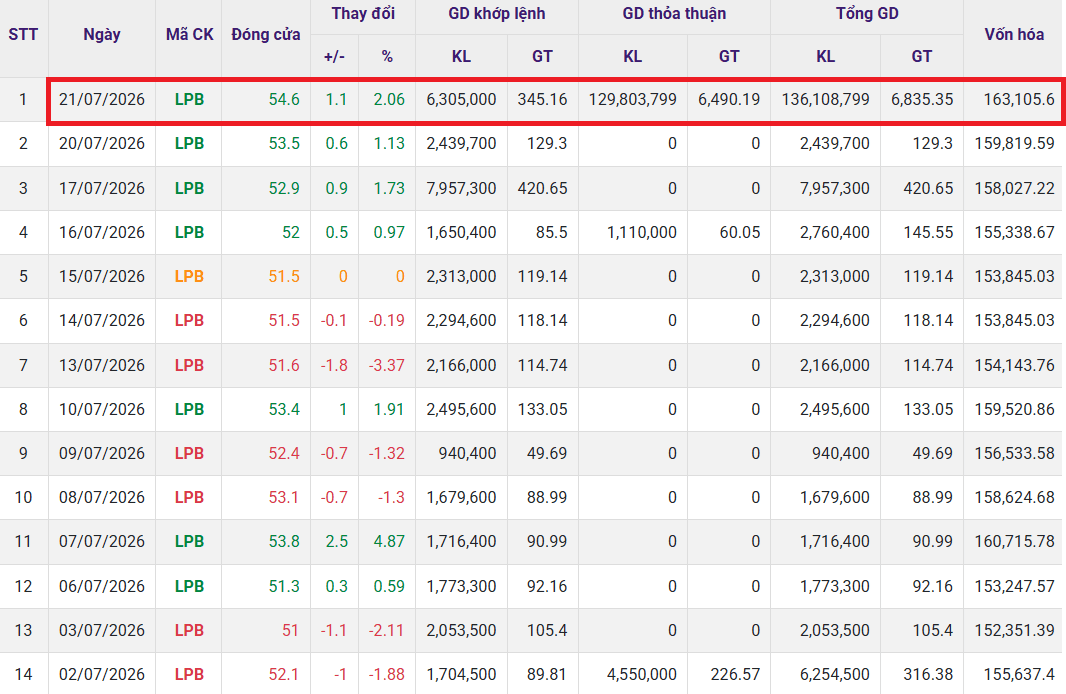This screenshot has width=1066, height=694.
Task: Click the GD khớp lệnh header
Action: point(496,14)
